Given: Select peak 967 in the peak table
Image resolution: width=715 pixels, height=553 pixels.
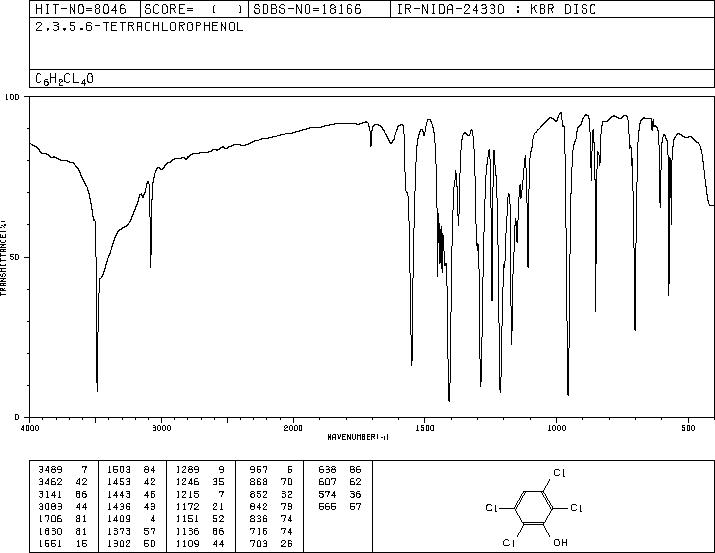Looking at the screenshot, I should point(259,470).
